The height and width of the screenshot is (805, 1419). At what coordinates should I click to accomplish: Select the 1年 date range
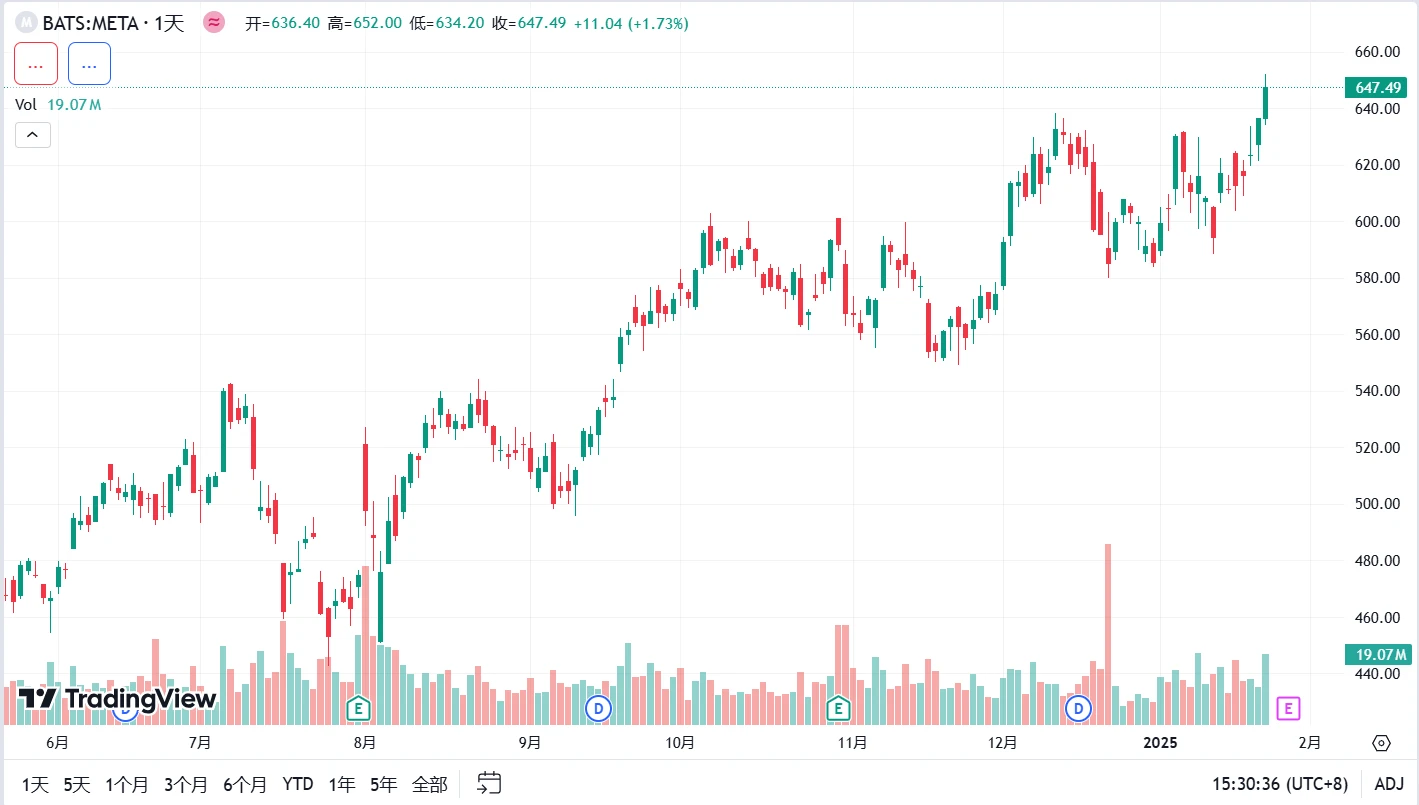pos(342,784)
